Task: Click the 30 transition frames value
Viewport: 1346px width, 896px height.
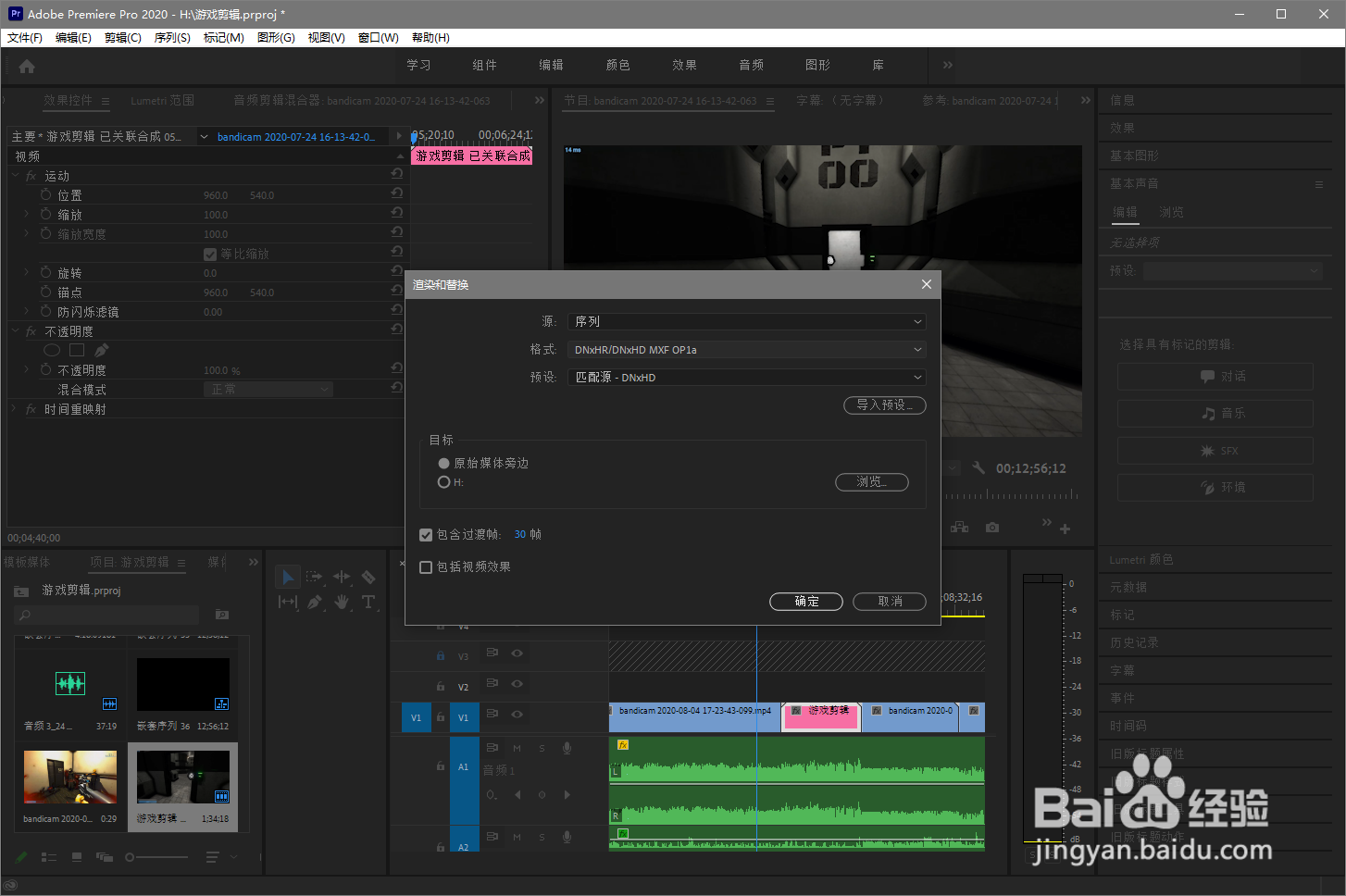Action: point(520,535)
